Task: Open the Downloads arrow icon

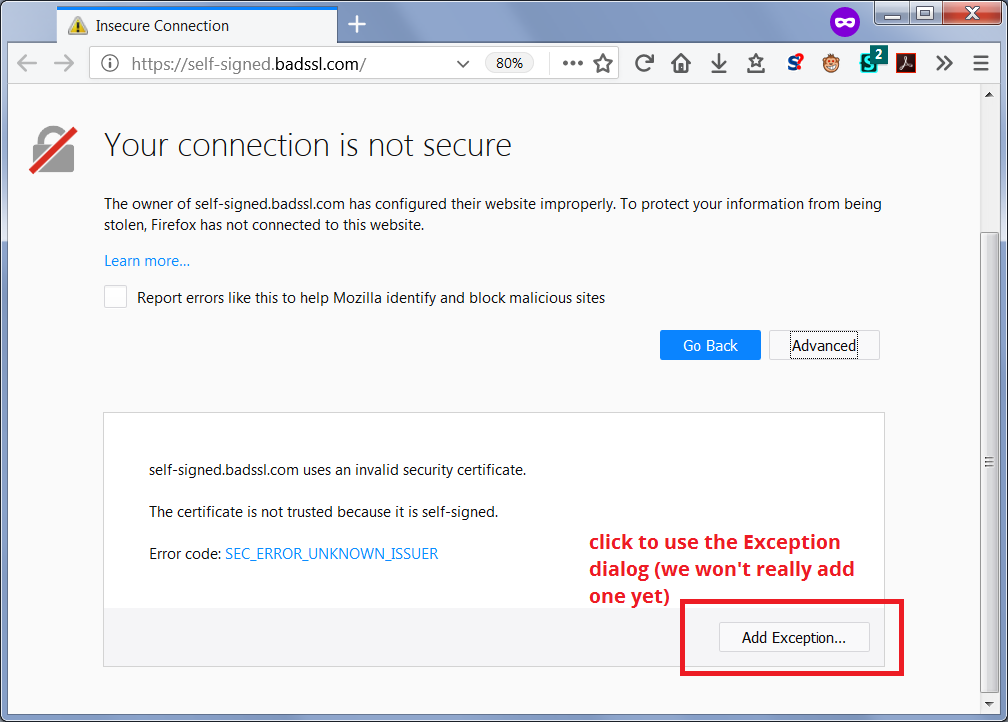Action: (x=719, y=63)
